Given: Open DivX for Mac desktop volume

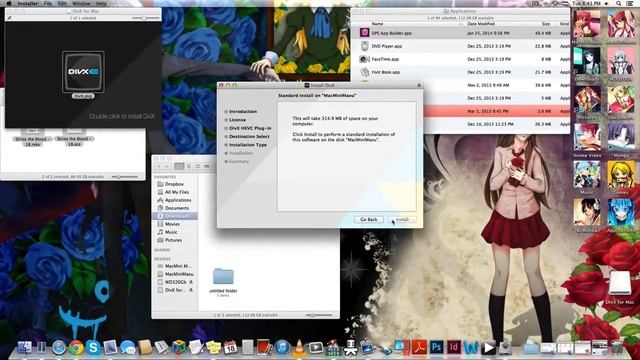Looking at the screenshot, I should coord(620,283).
